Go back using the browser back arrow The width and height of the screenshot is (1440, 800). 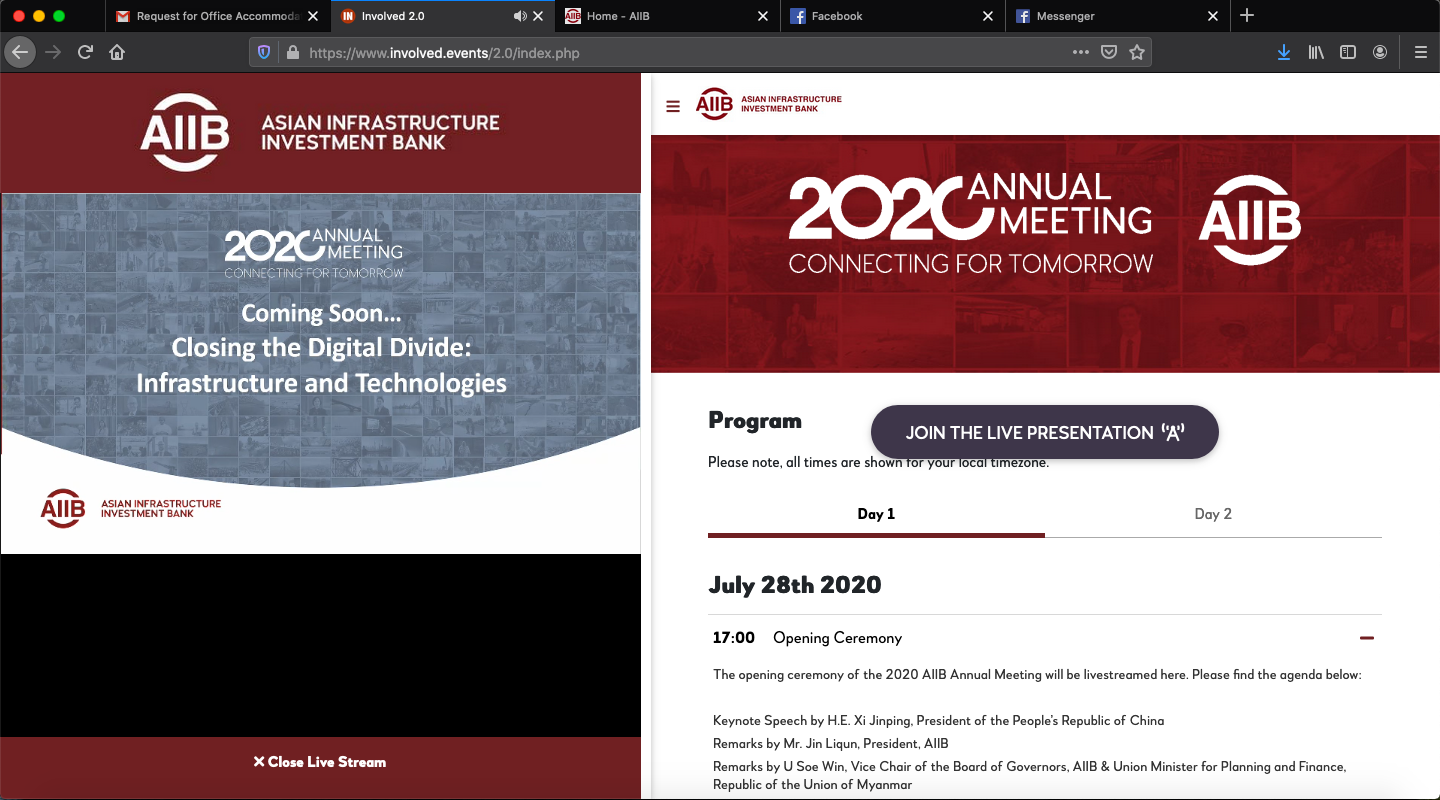click(x=19, y=52)
